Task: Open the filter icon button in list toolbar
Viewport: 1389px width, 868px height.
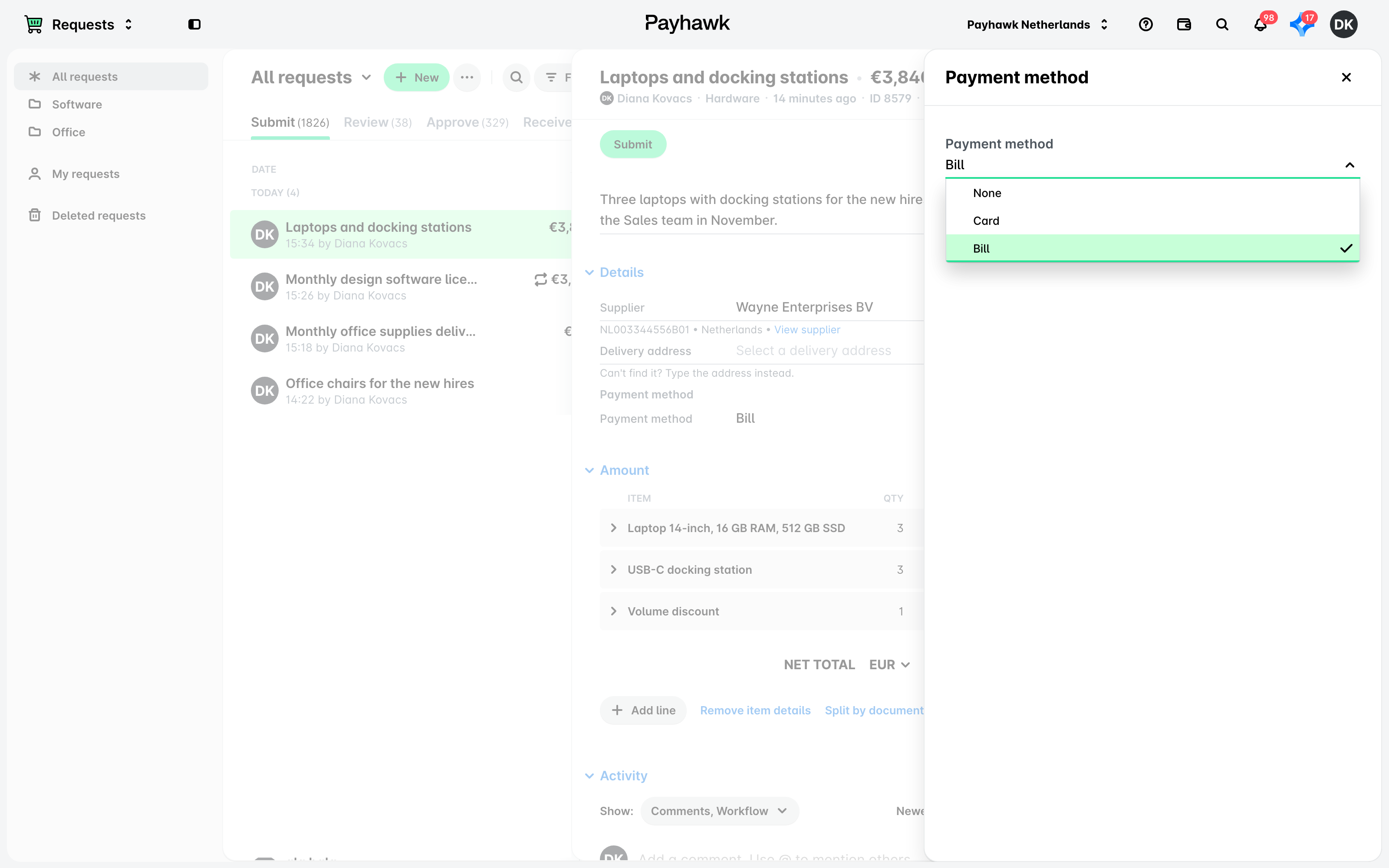Action: (x=552, y=77)
